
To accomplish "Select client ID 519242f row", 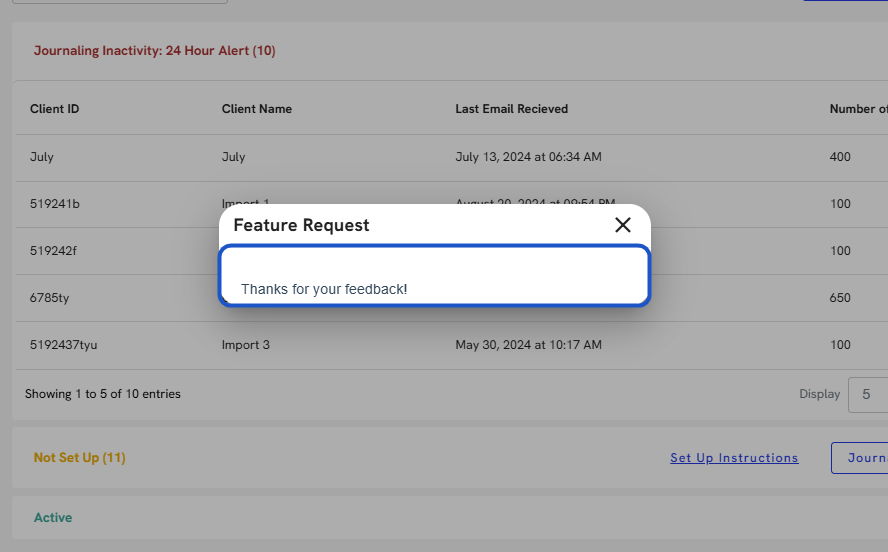I will click(x=53, y=251).
